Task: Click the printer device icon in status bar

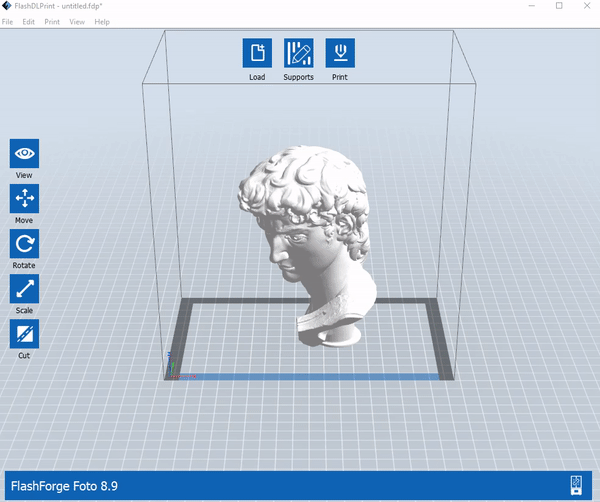Action: [x=576, y=485]
